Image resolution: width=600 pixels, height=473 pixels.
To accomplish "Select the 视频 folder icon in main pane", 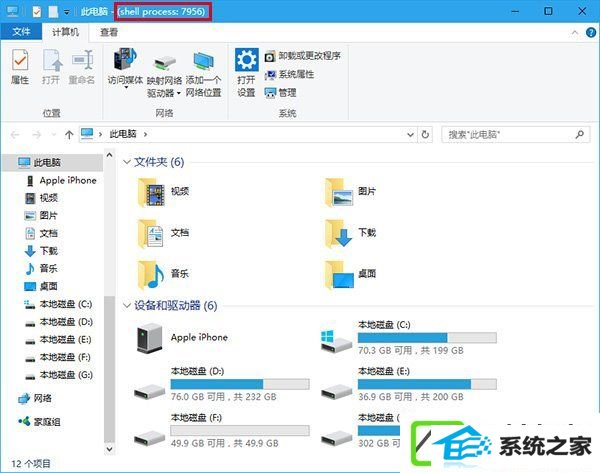I will pyautogui.click(x=152, y=192).
